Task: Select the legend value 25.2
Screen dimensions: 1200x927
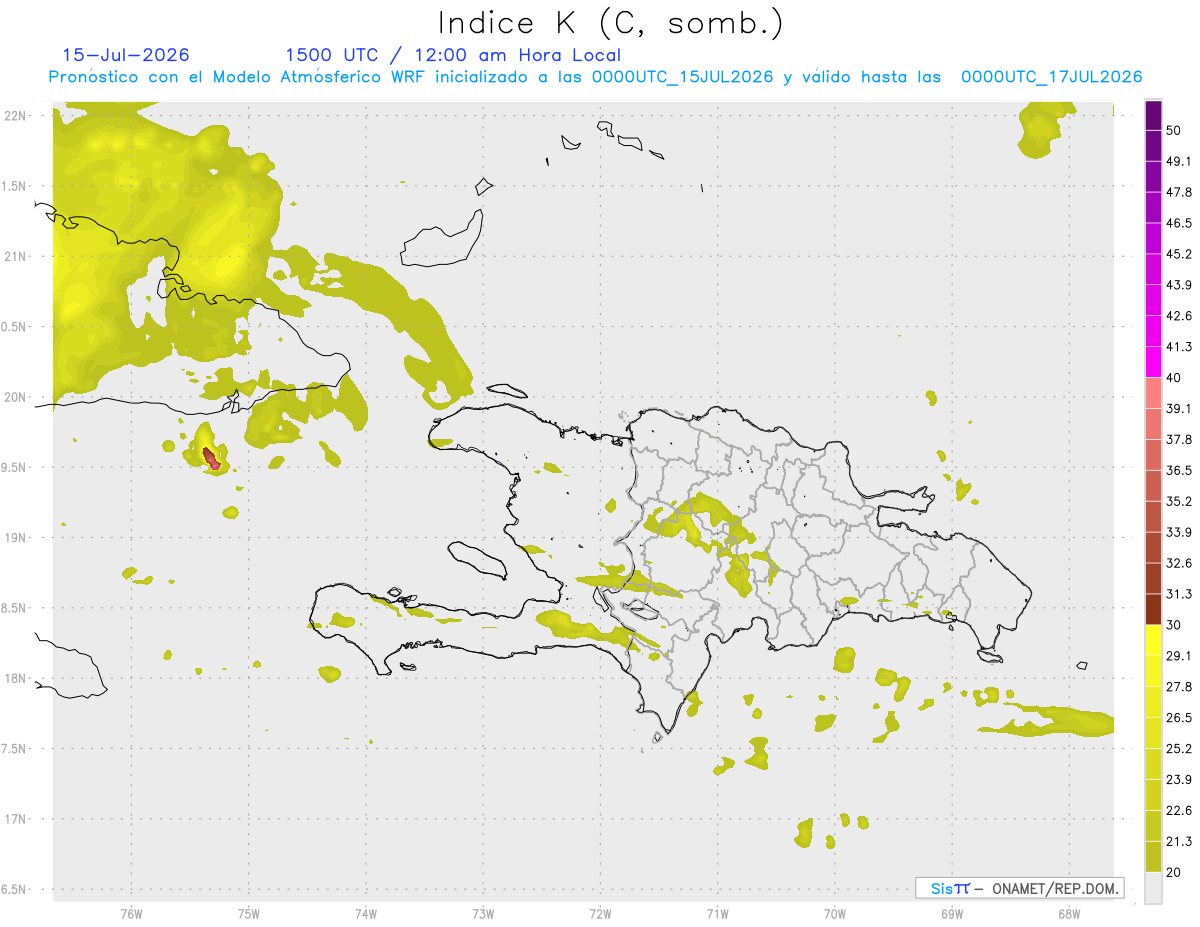Action: pyautogui.click(x=1179, y=748)
